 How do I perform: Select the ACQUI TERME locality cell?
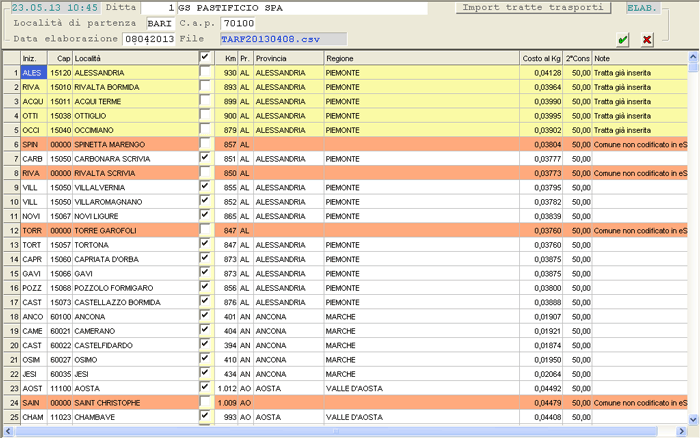point(135,101)
